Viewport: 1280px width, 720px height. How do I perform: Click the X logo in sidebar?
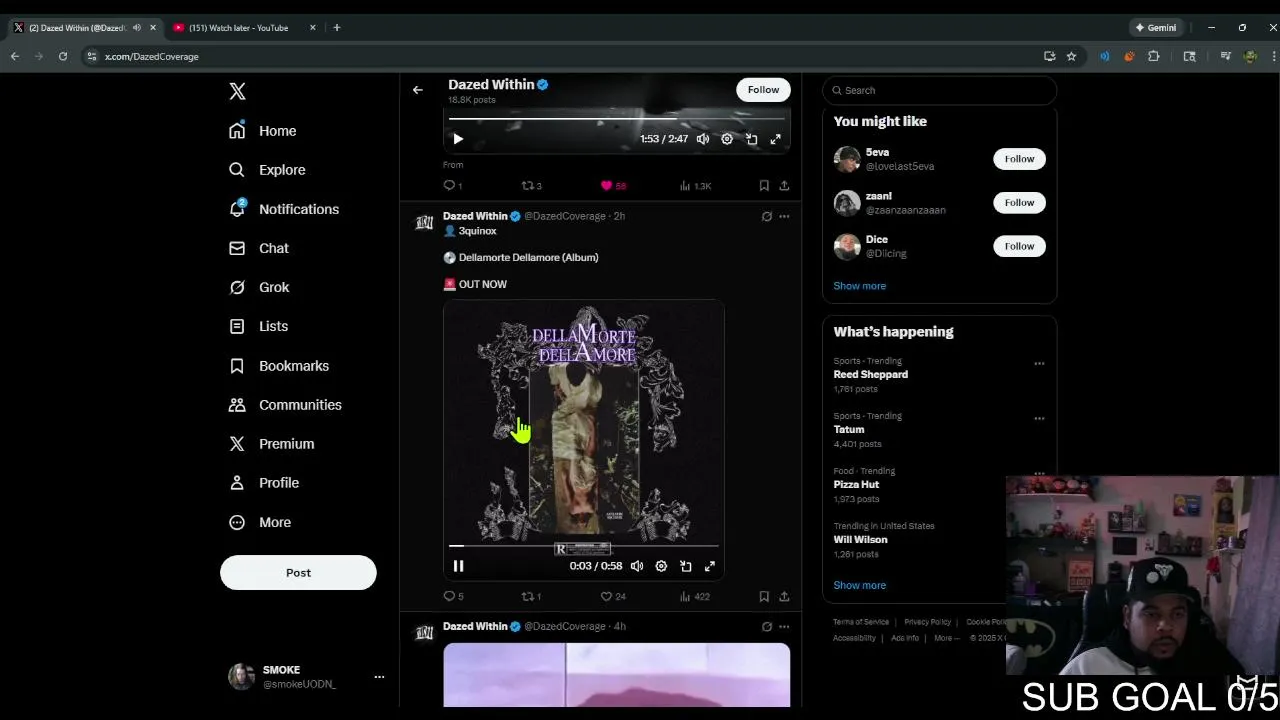pos(237,91)
